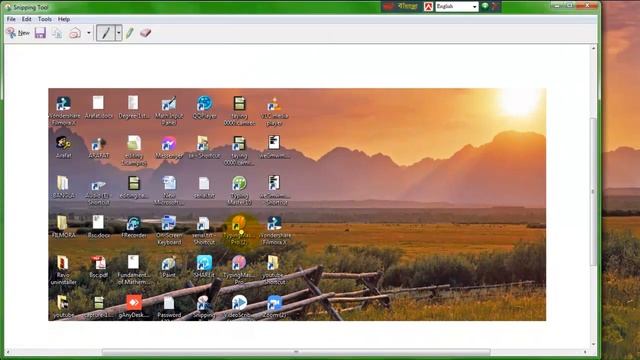Open the Send Snip dropdown arrow
Viewport: 640px width, 360px height.
pyautogui.click(x=89, y=33)
